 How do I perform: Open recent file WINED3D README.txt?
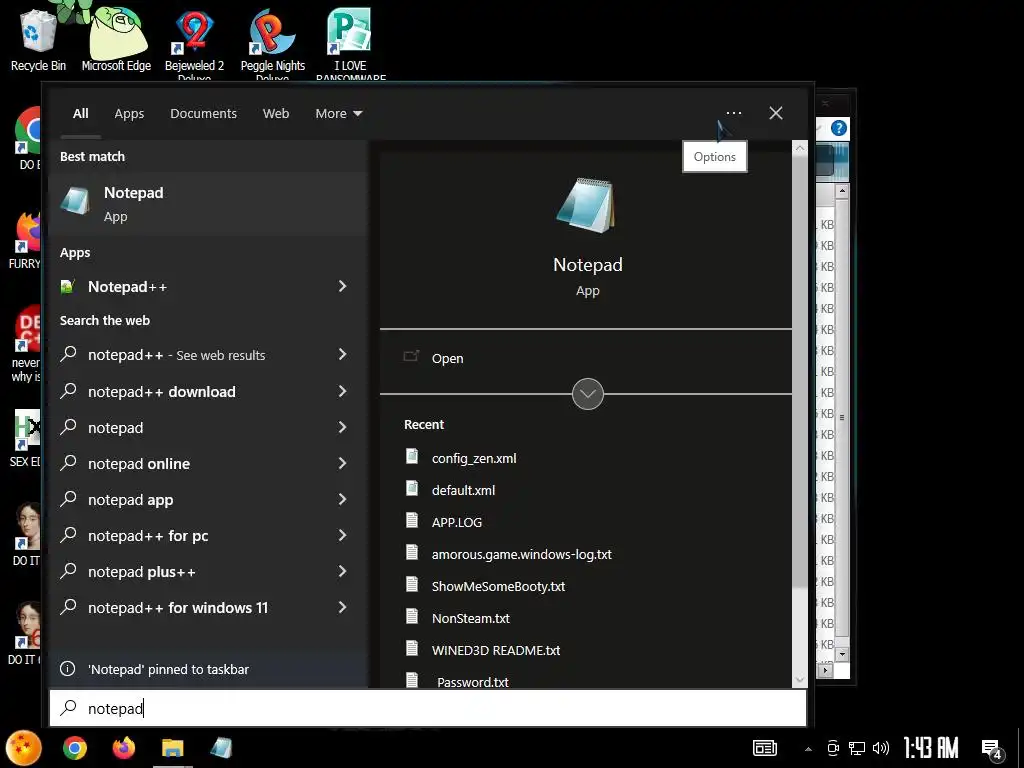coord(496,650)
